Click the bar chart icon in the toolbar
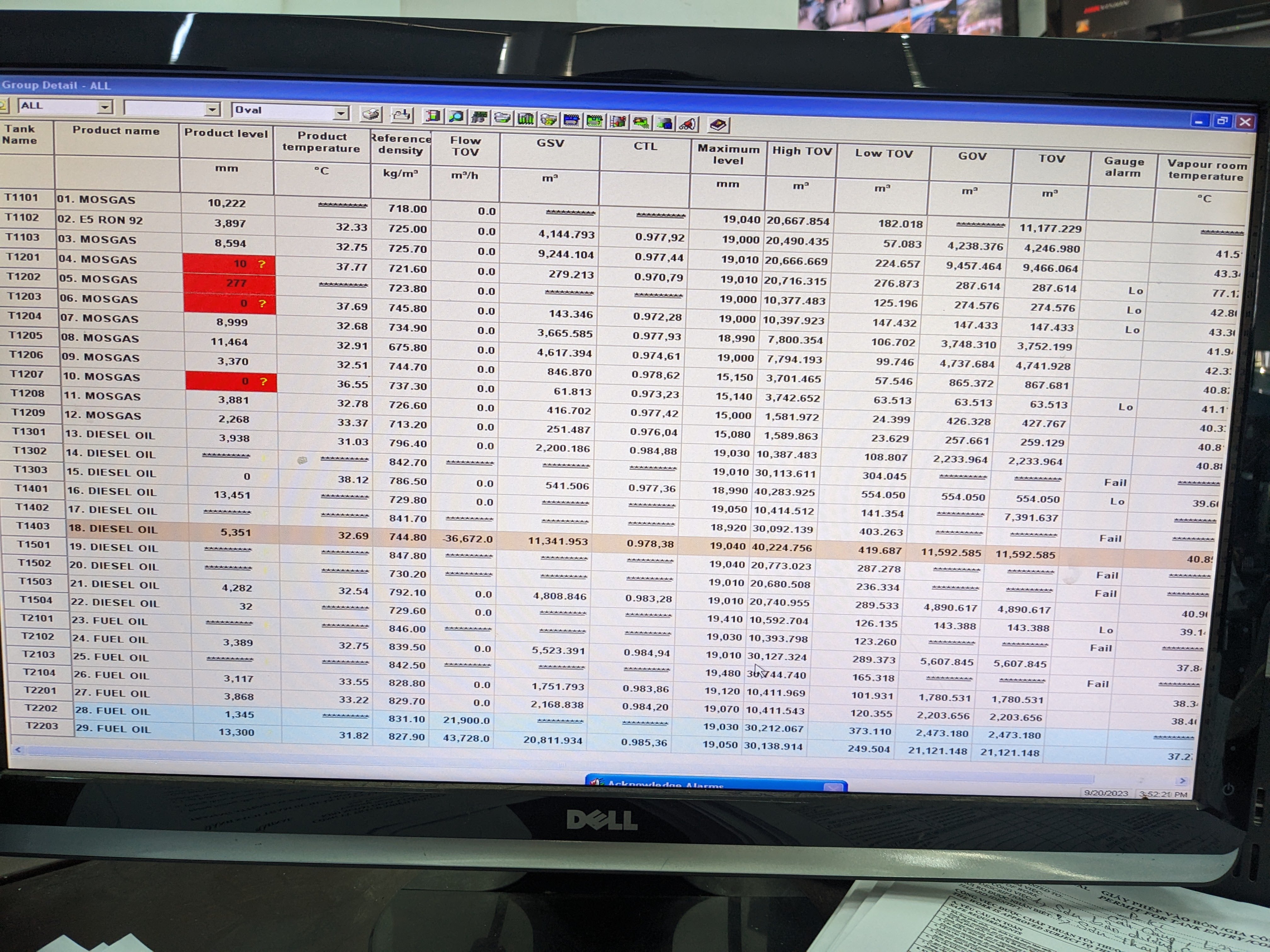The width and height of the screenshot is (1270, 952). click(x=525, y=119)
